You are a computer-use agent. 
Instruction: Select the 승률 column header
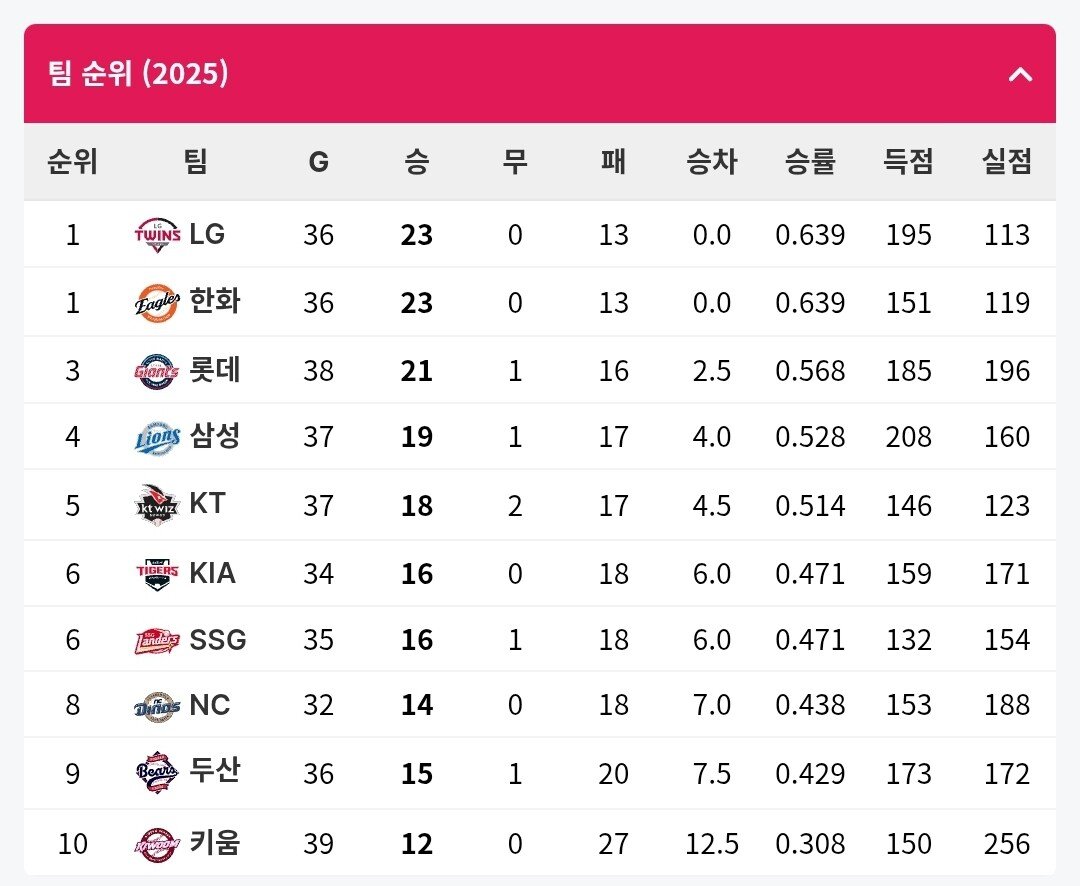810,161
